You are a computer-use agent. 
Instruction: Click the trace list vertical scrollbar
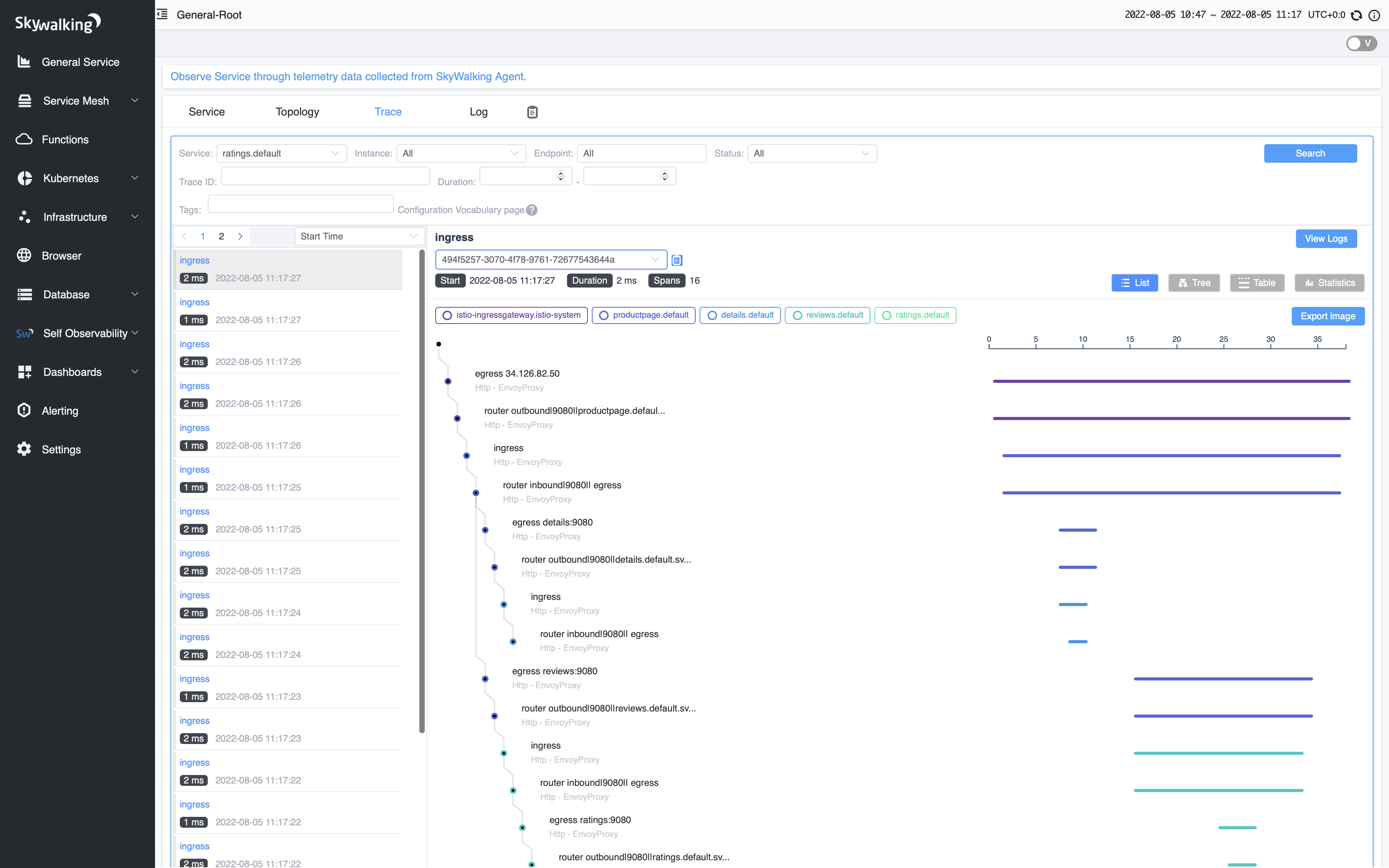[x=422, y=491]
